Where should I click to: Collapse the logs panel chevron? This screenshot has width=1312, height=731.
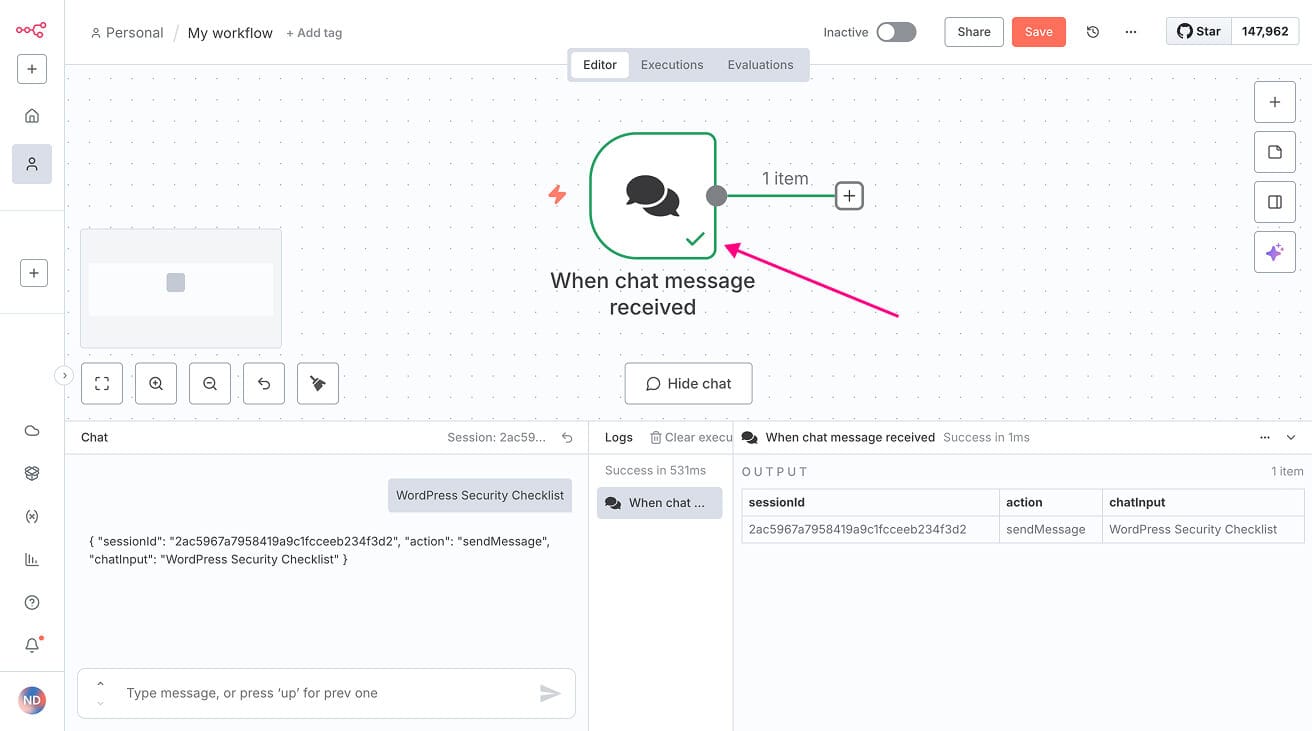1290,437
